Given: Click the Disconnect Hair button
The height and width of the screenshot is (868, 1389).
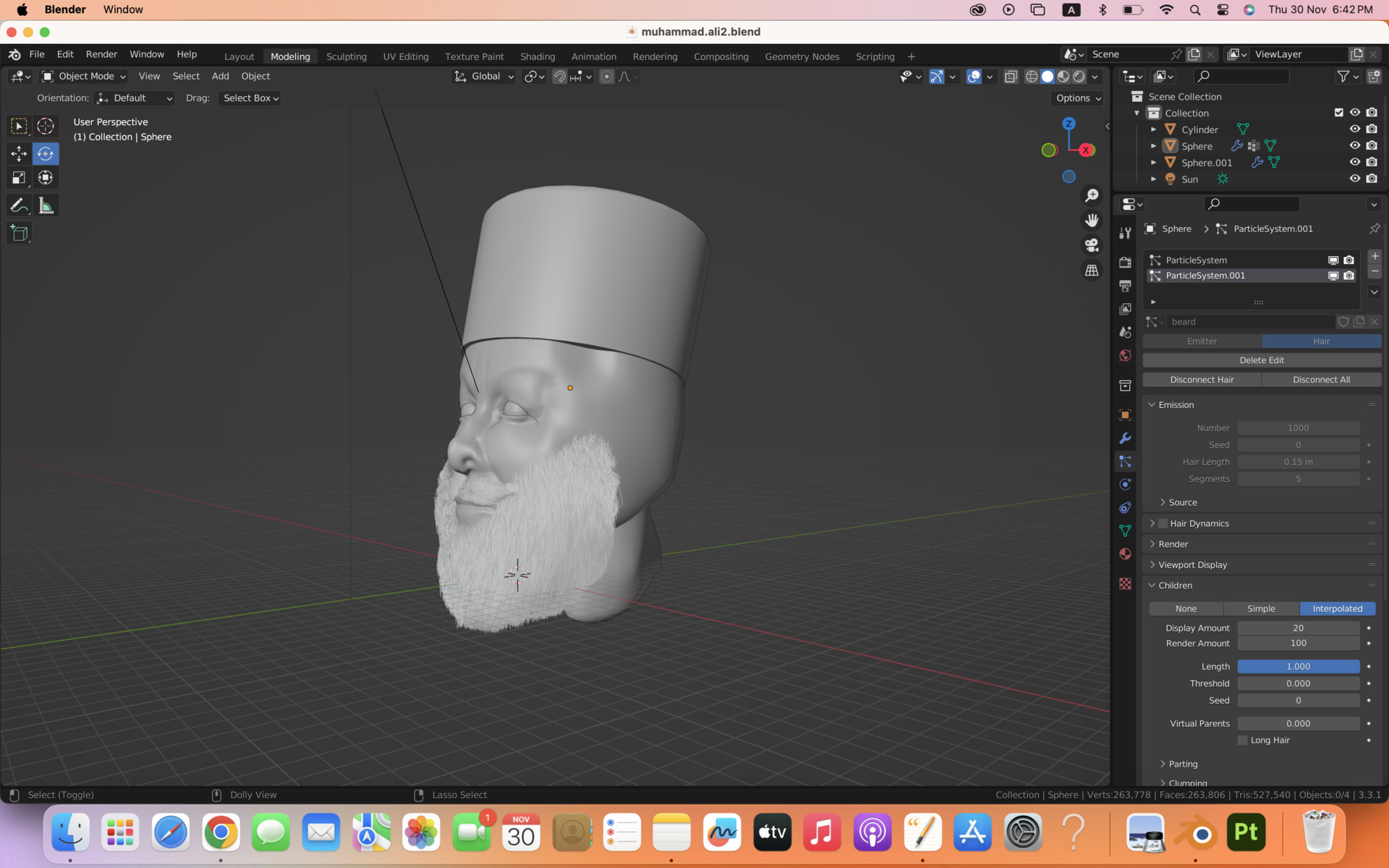Looking at the screenshot, I should pos(1202,380).
